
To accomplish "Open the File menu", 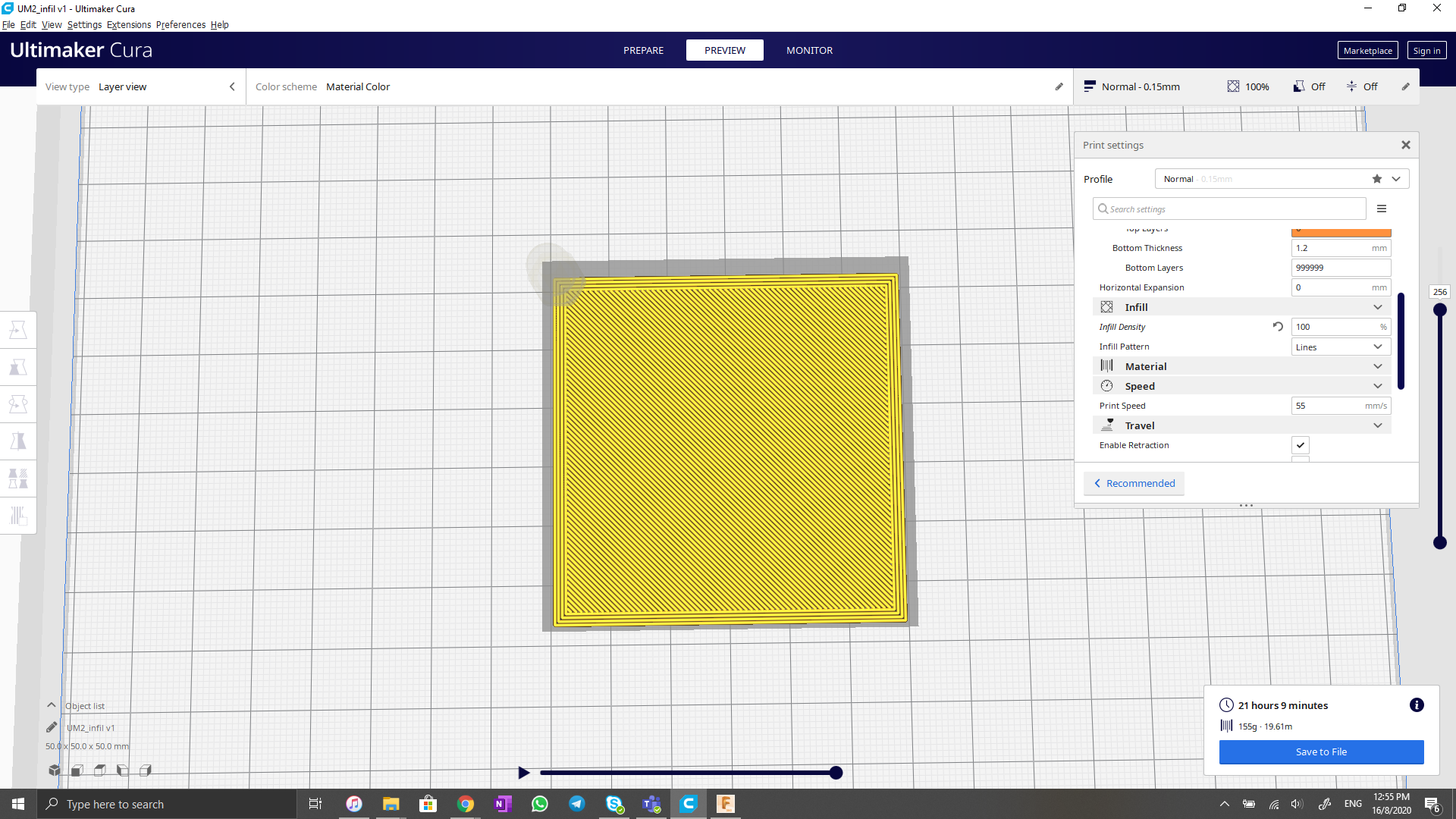I will pyautogui.click(x=8, y=25).
